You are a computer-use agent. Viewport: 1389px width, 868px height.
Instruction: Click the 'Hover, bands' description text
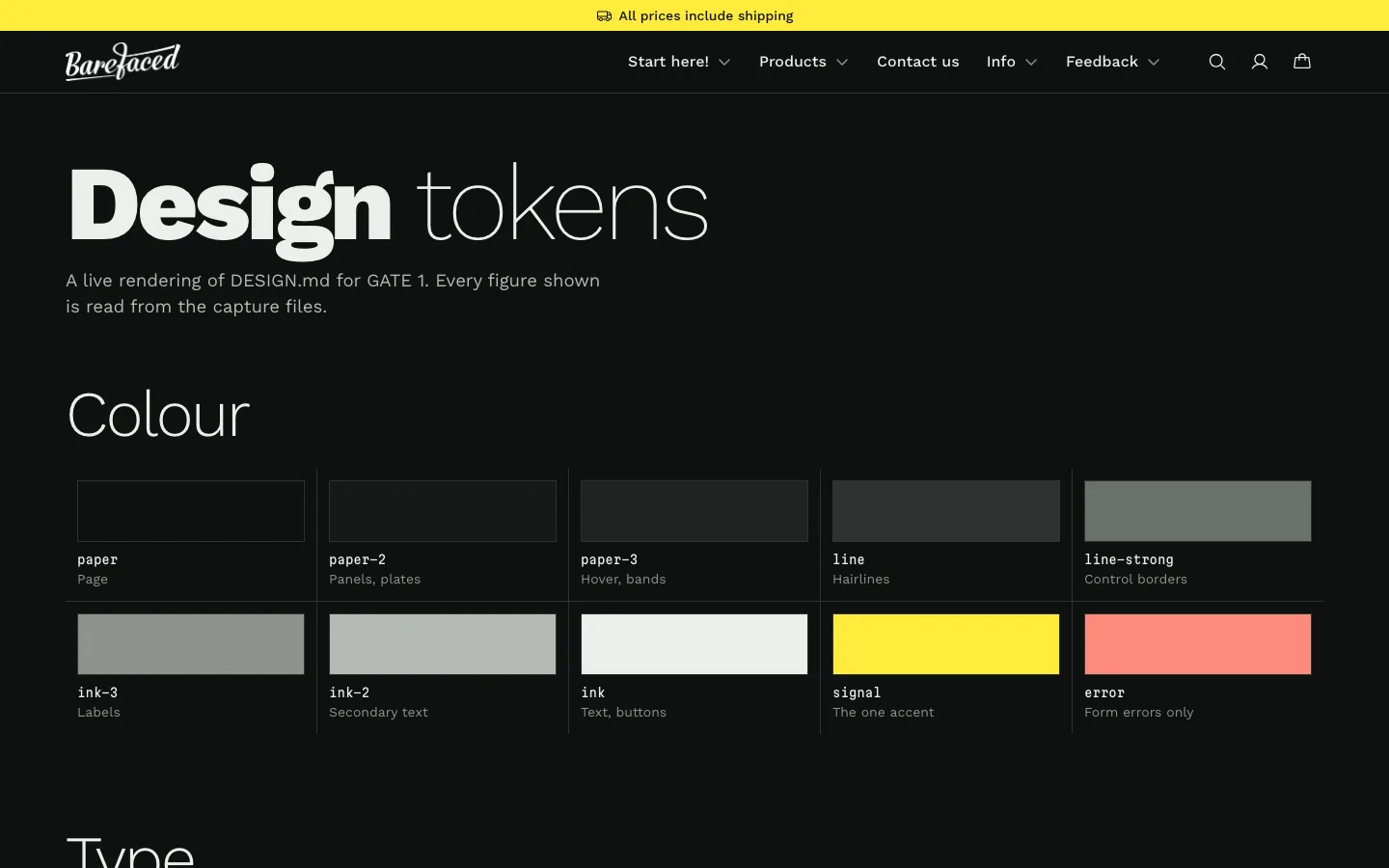tap(623, 580)
